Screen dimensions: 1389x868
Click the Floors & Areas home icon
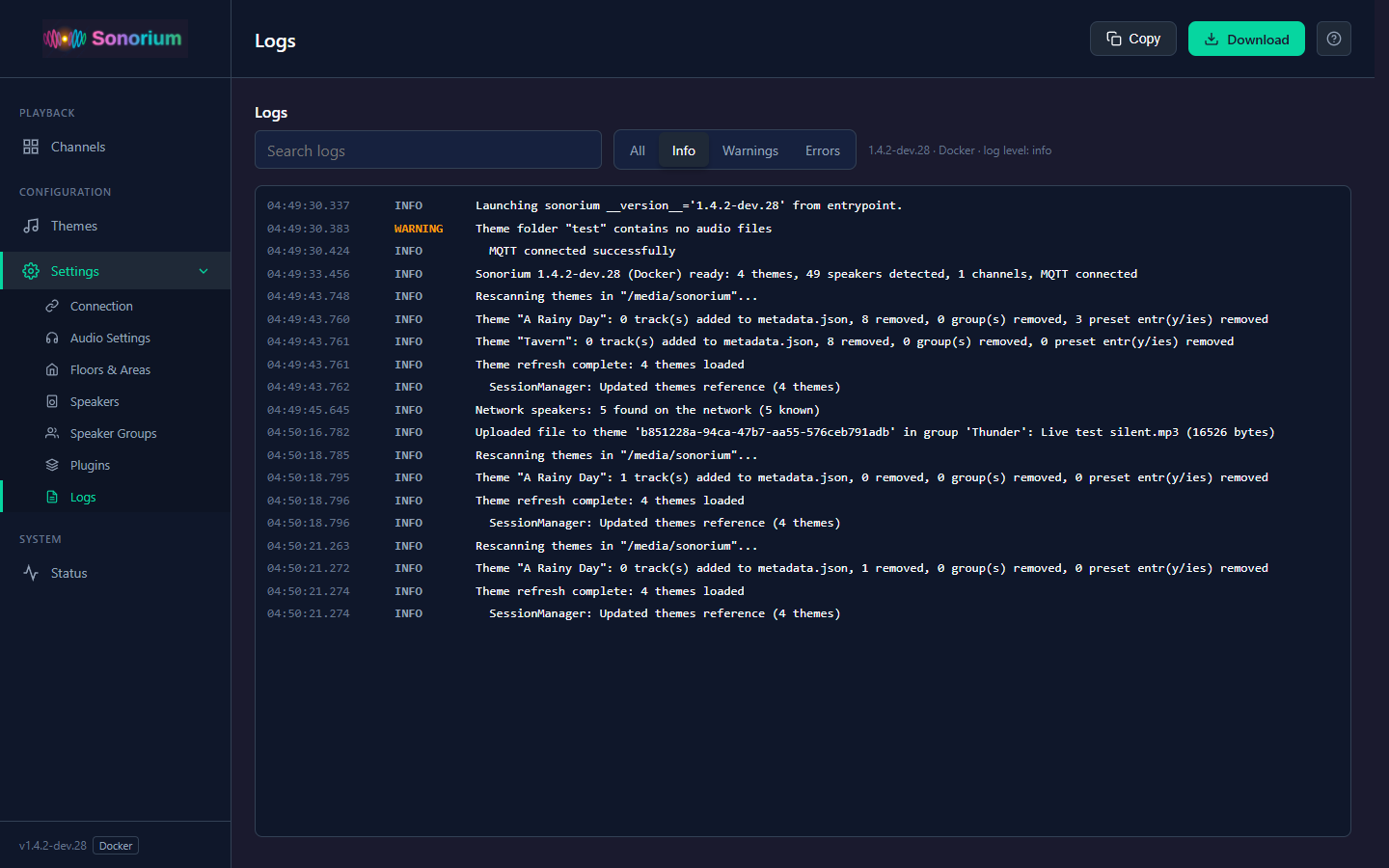click(52, 369)
